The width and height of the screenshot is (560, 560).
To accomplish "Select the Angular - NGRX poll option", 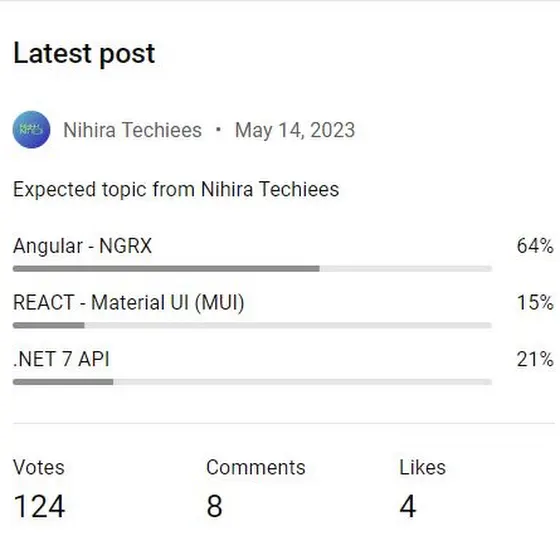I will point(82,246).
